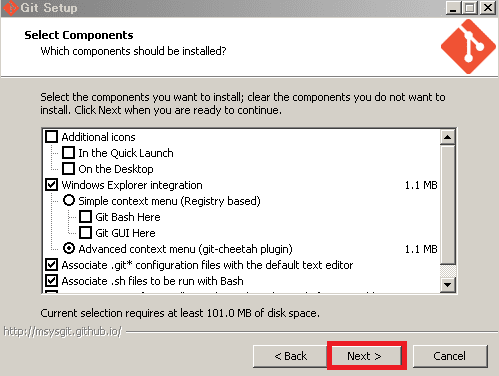Uncheck Associate .sh files with Bash

click(x=51, y=281)
